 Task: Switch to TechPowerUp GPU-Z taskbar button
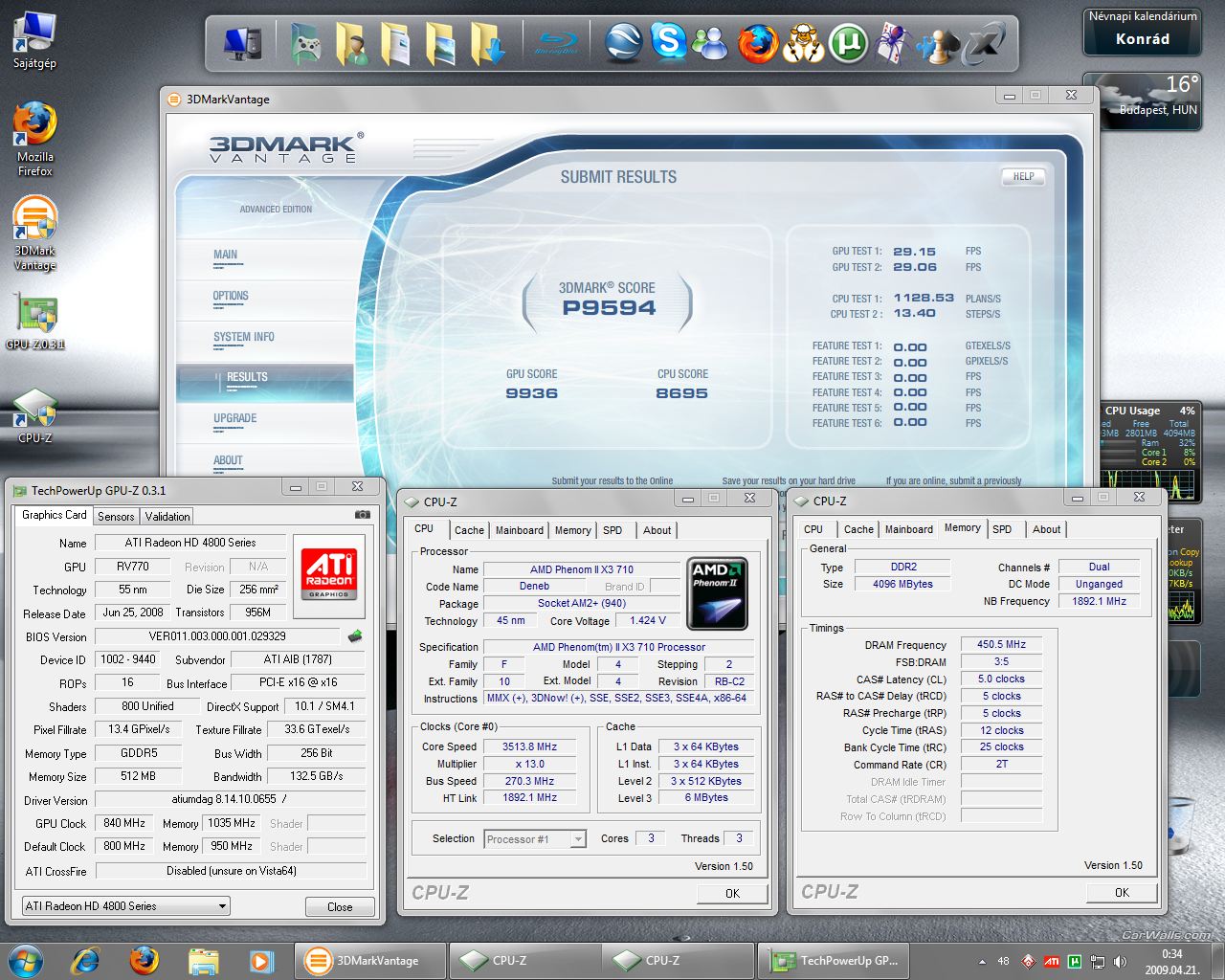pos(835,960)
